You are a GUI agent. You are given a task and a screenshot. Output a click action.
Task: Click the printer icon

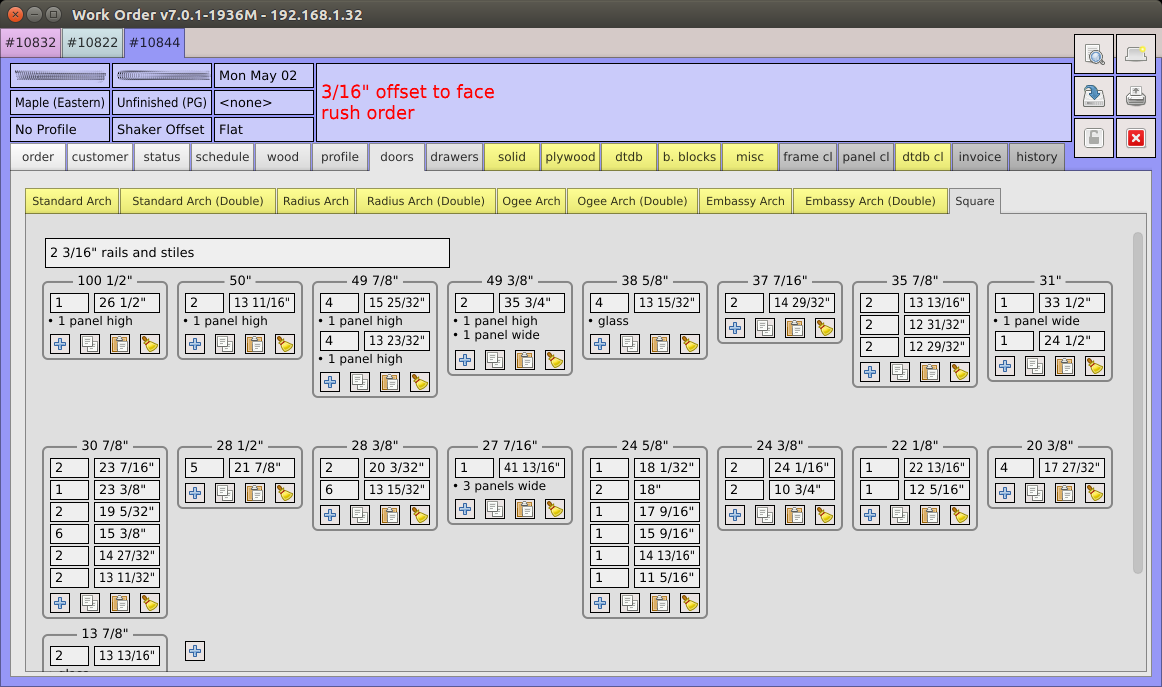1135,96
